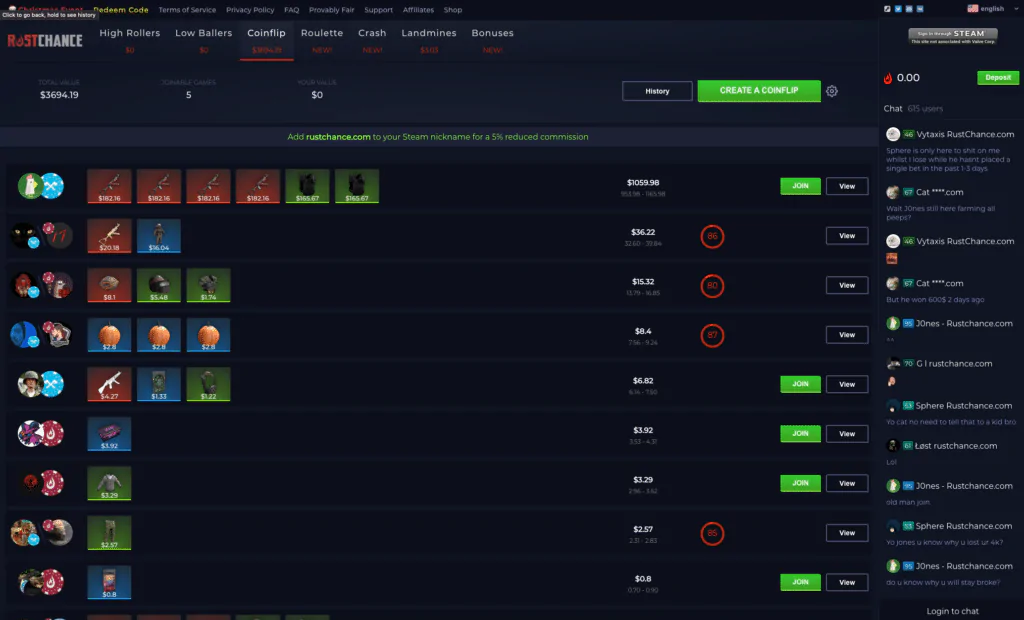View the $2.57 coinflip game
Viewport: 1024px width, 620px height.
point(847,533)
